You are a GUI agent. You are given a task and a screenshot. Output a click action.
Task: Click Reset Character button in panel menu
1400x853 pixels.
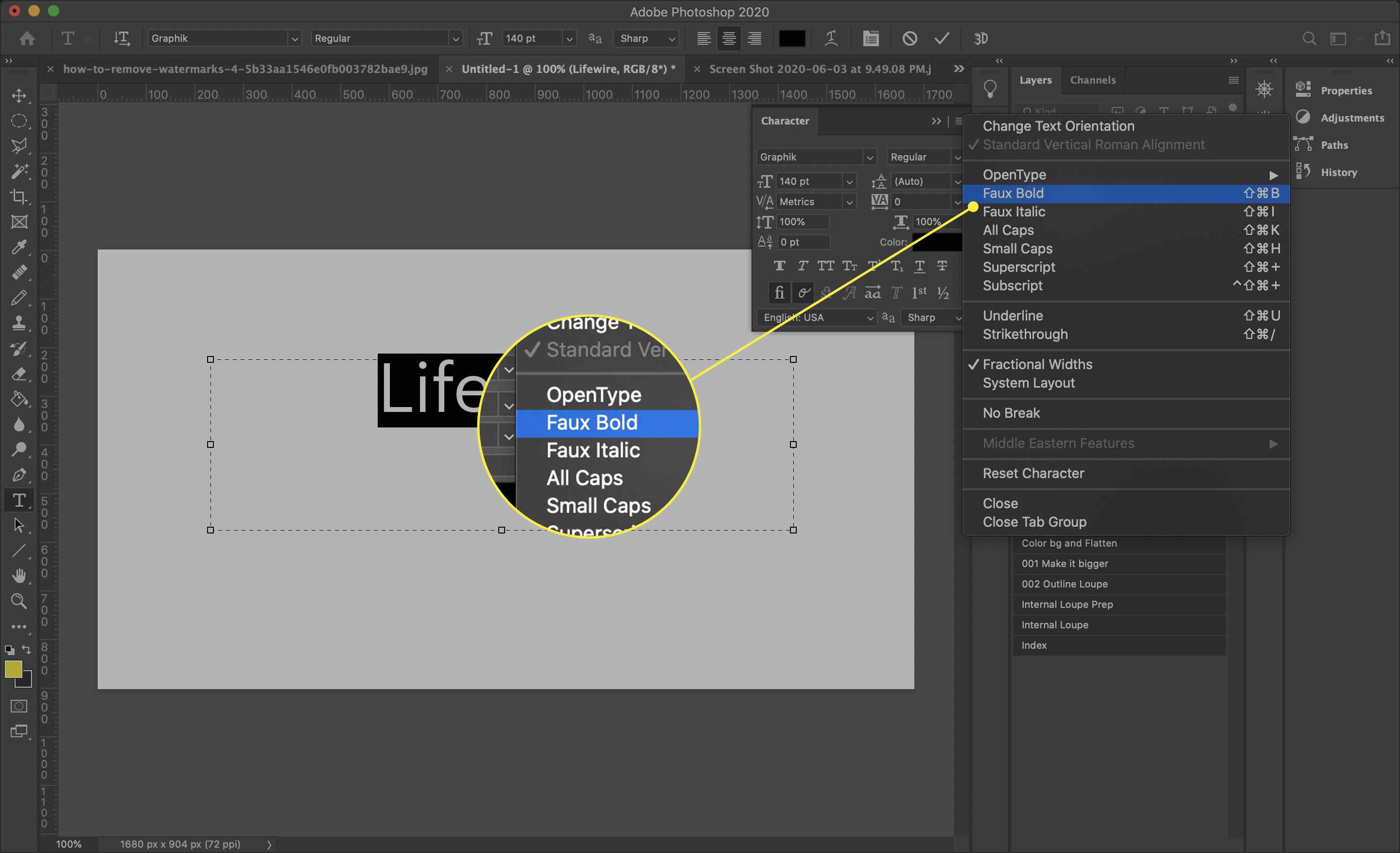point(1033,473)
